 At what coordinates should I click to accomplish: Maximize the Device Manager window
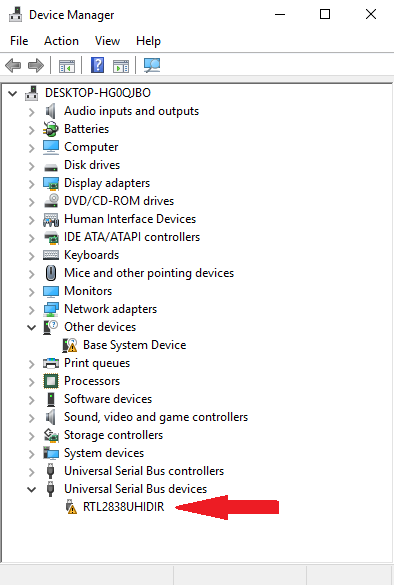point(325,15)
